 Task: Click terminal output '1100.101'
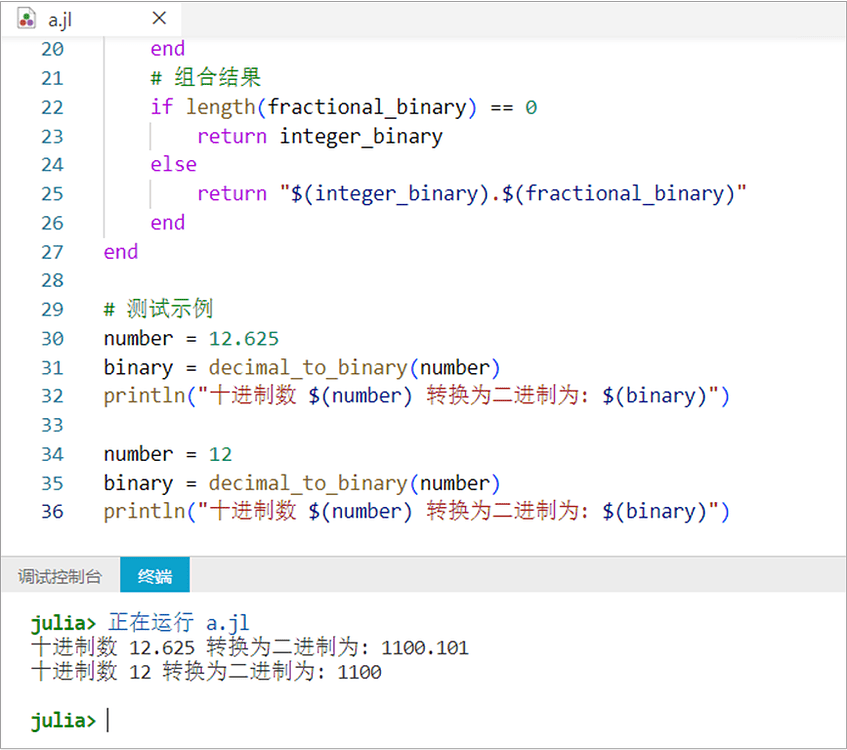(x=425, y=648)
